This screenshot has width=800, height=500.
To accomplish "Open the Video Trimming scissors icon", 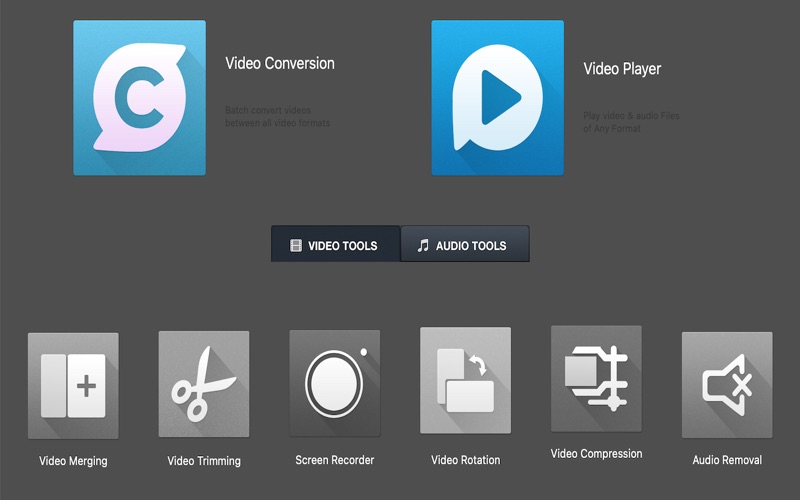I will (204, 385).
